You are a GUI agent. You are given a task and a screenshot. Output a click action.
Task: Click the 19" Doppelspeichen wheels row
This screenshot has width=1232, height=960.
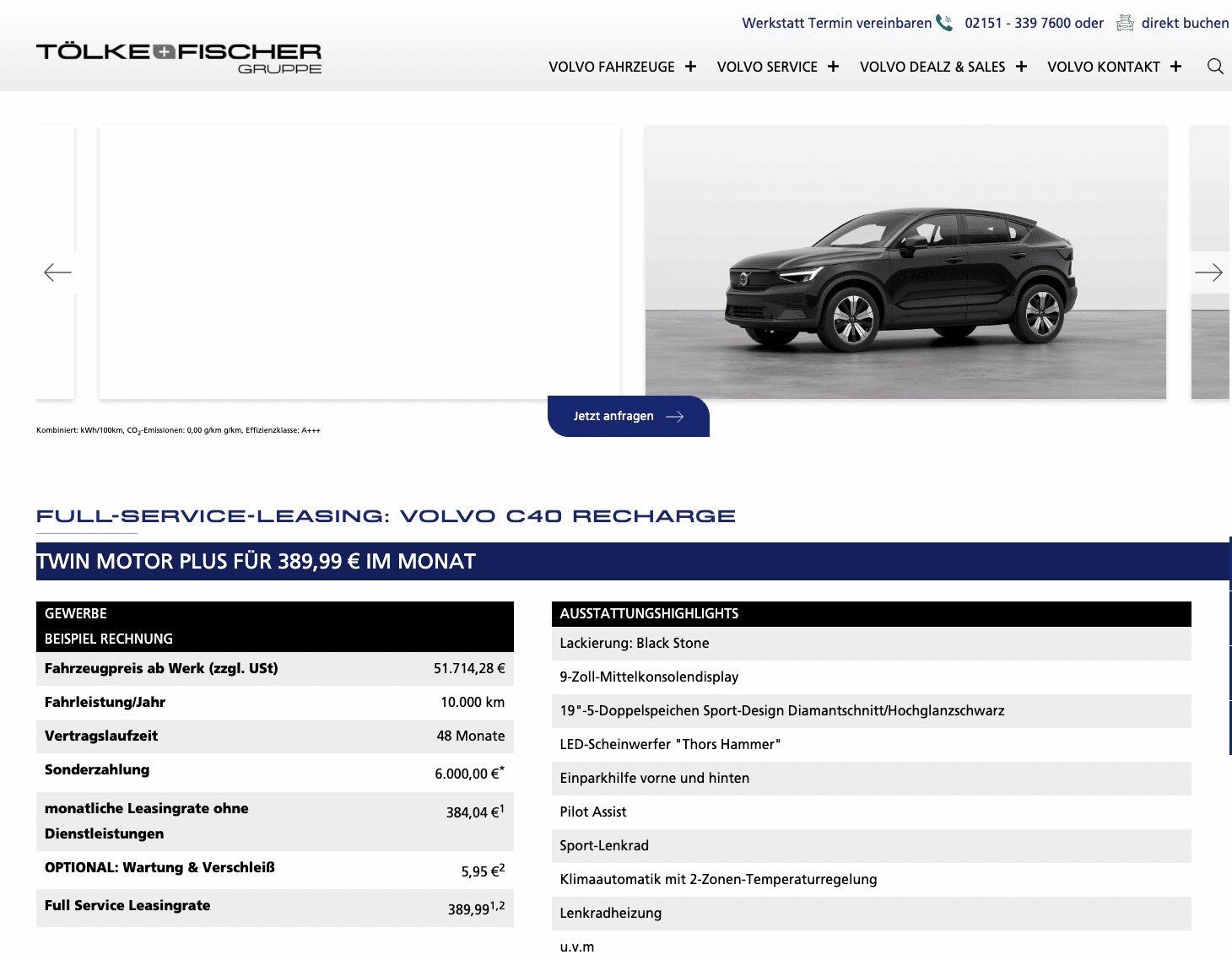pyautogui.click(x=871, y=711)
